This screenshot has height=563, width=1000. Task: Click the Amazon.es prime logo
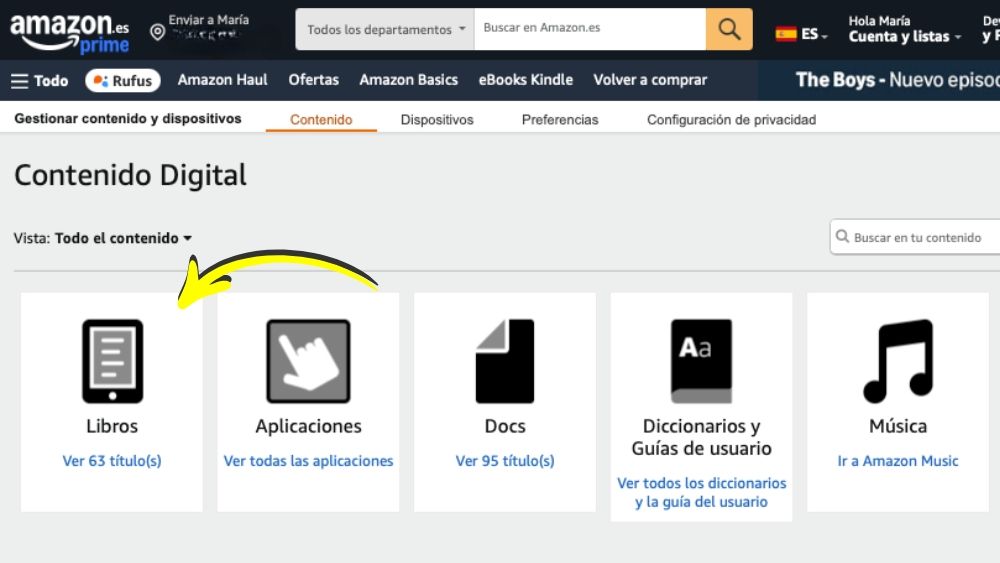pos(70,32)
